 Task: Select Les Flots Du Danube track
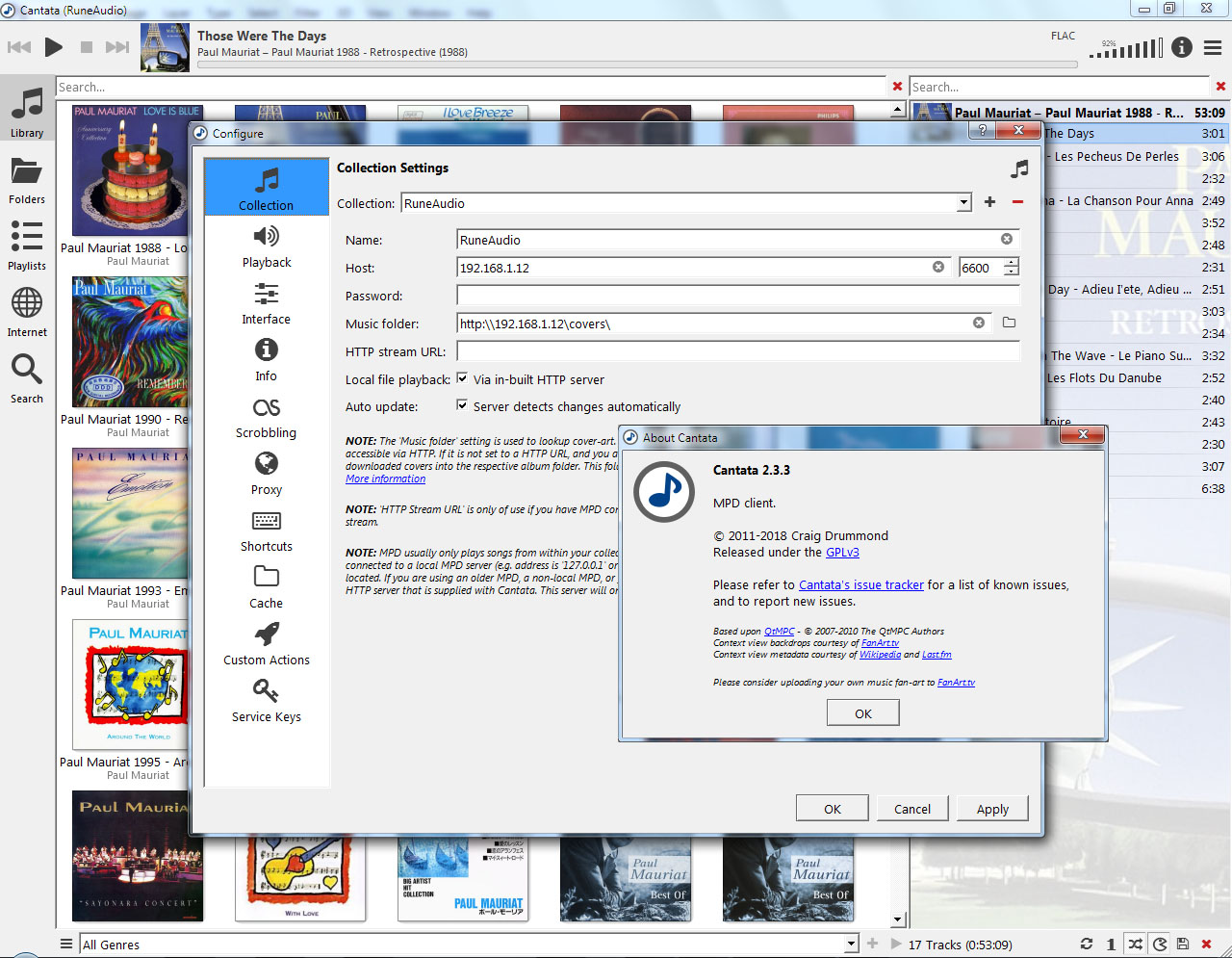[1136, 377]
